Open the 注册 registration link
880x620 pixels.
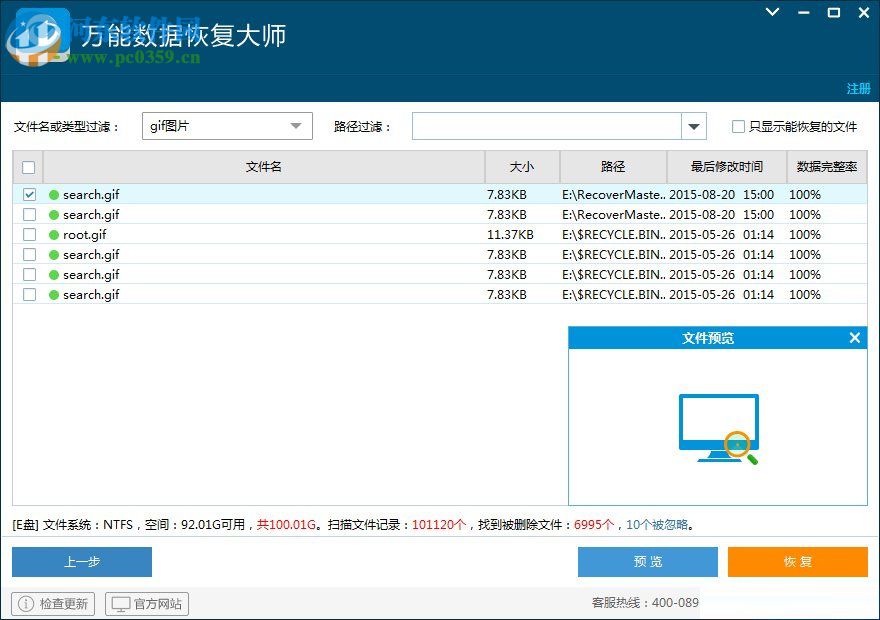pyautogui.click(x=858, y=89)
